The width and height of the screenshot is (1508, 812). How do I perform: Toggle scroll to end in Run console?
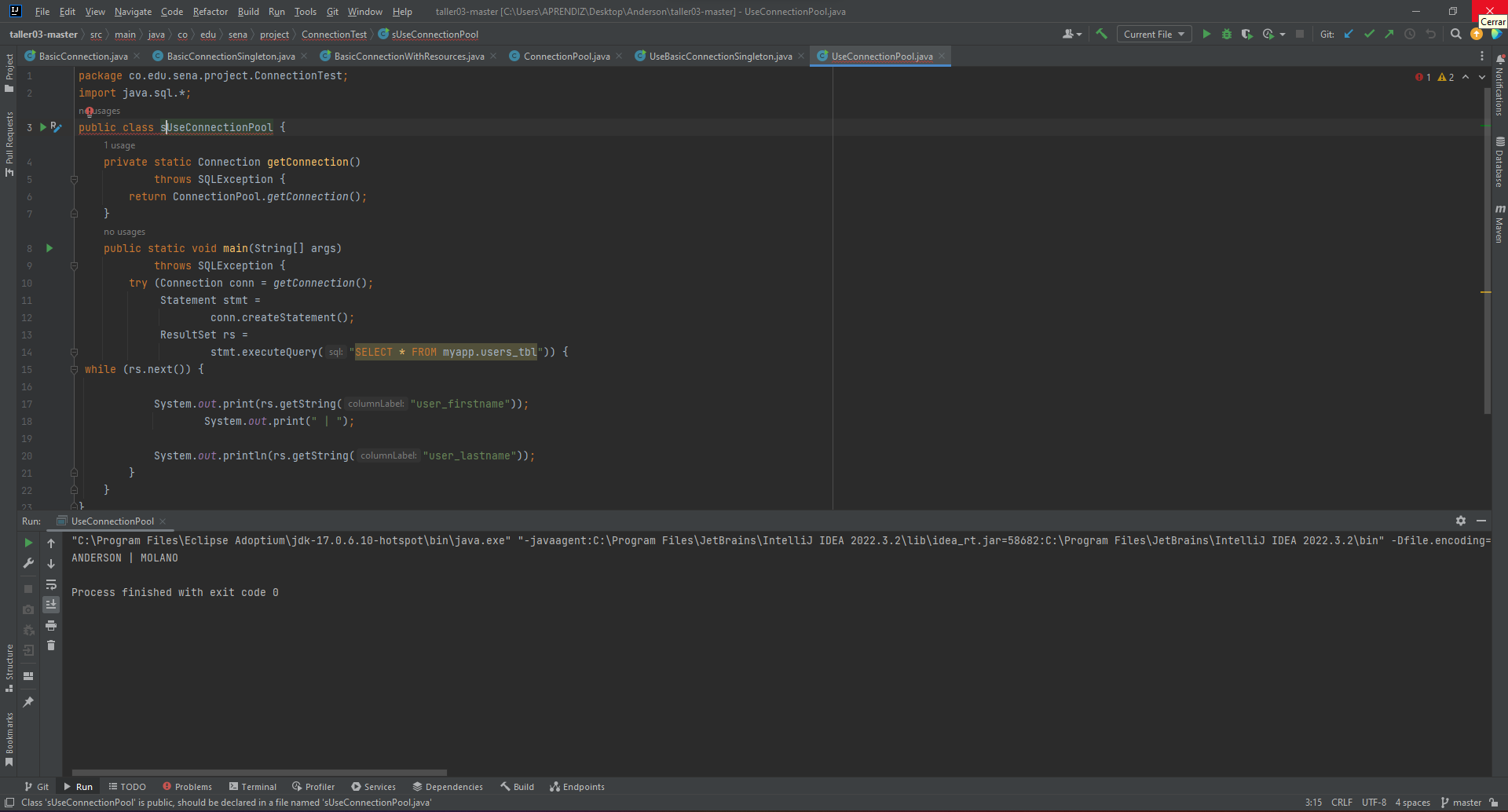click(51, 605)
